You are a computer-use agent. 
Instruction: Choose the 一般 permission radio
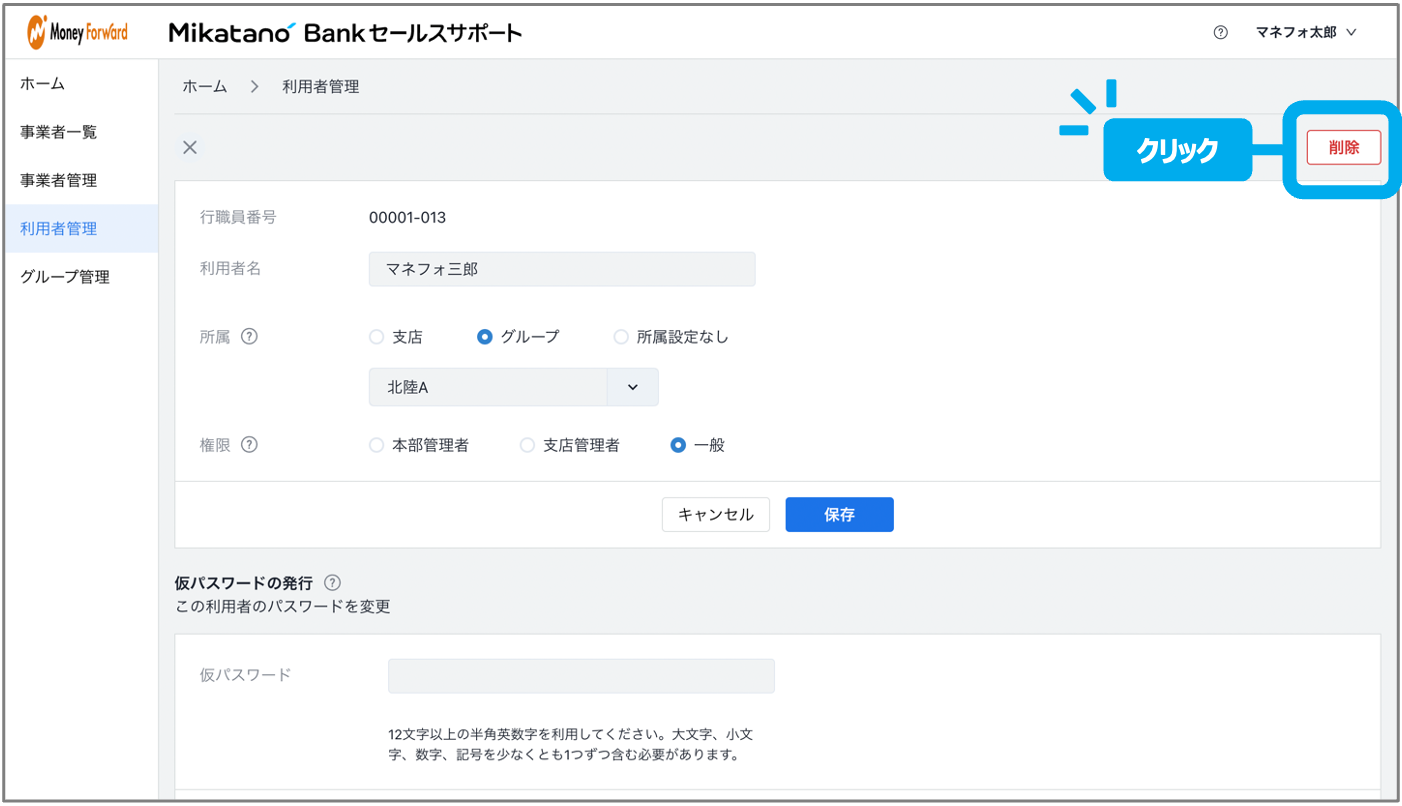pyautogui.click(x=678, y=445)
